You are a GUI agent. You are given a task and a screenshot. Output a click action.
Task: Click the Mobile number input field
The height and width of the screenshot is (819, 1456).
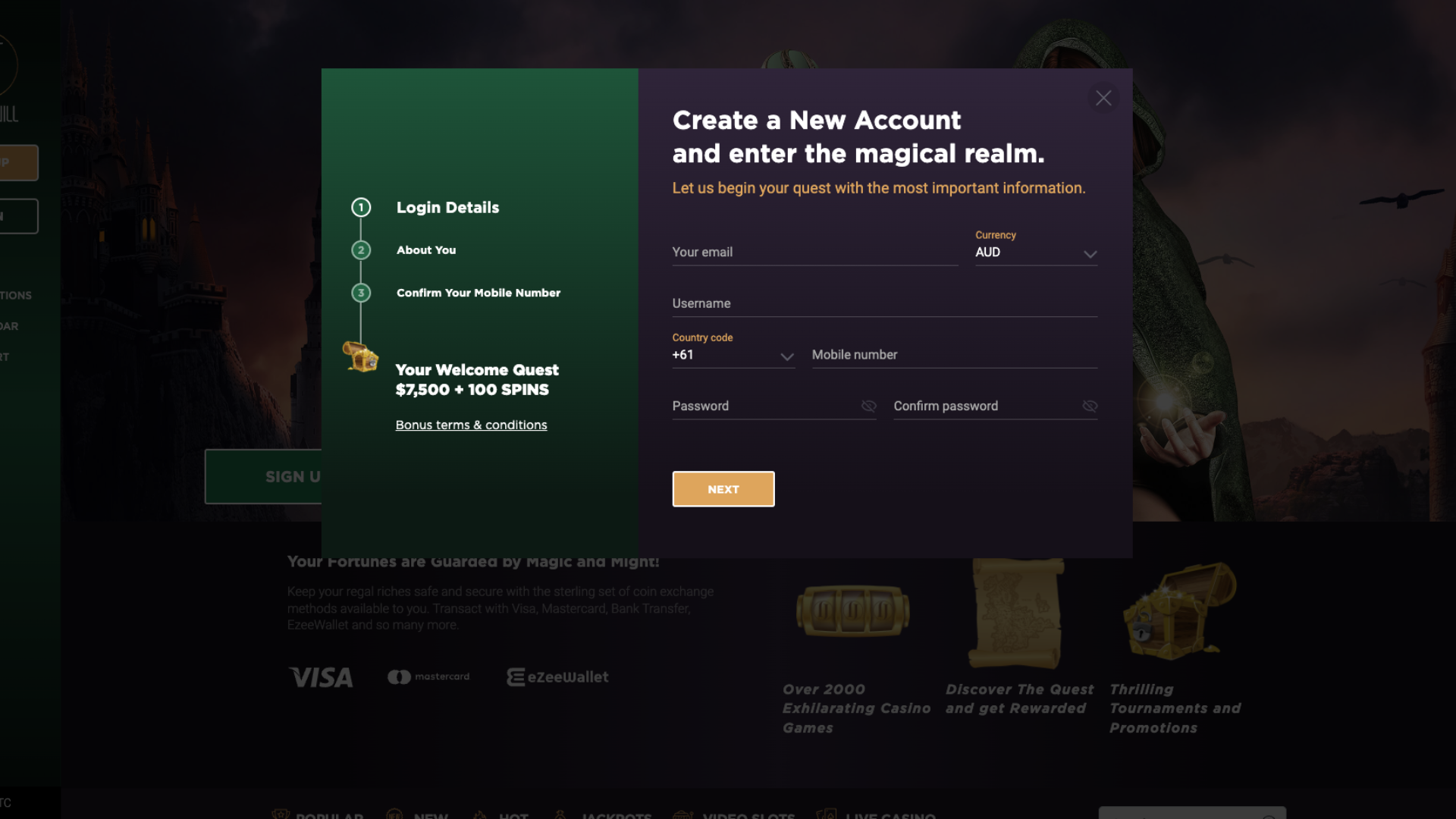coord(954,354)
